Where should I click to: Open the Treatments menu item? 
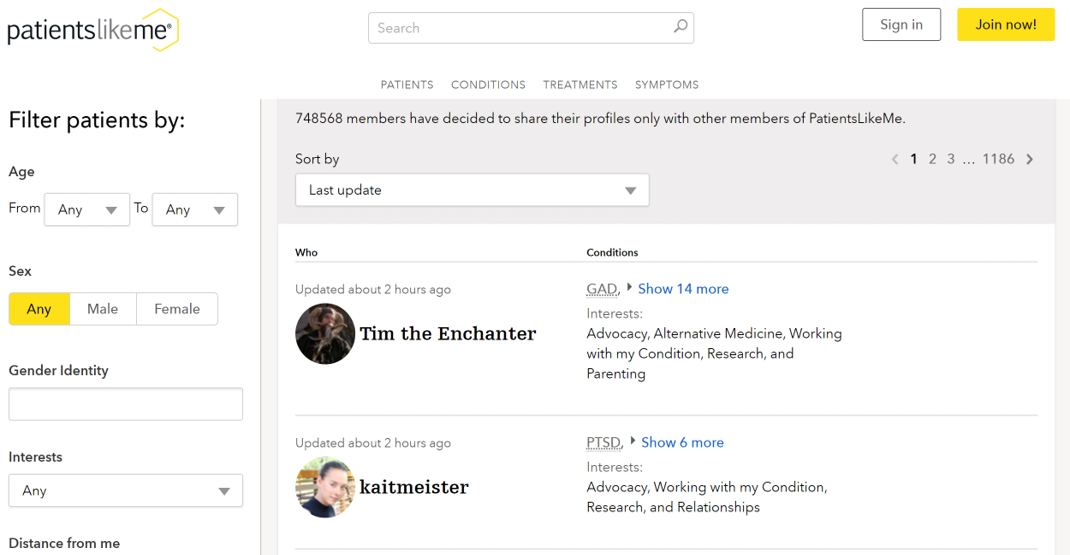(580, 85)
